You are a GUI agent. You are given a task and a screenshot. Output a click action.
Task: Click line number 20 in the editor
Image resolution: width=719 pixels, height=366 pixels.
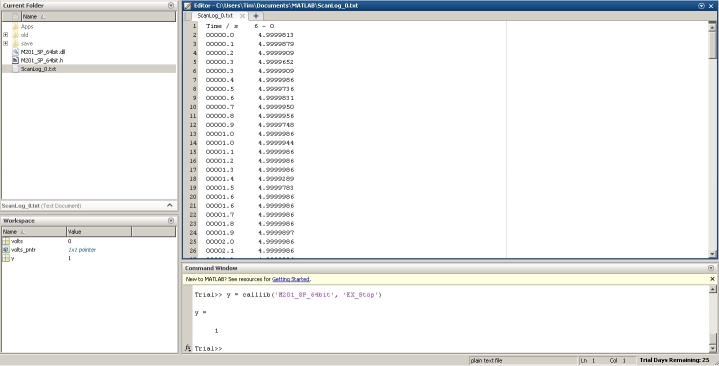pyautogui.click(x=193, y=197)
